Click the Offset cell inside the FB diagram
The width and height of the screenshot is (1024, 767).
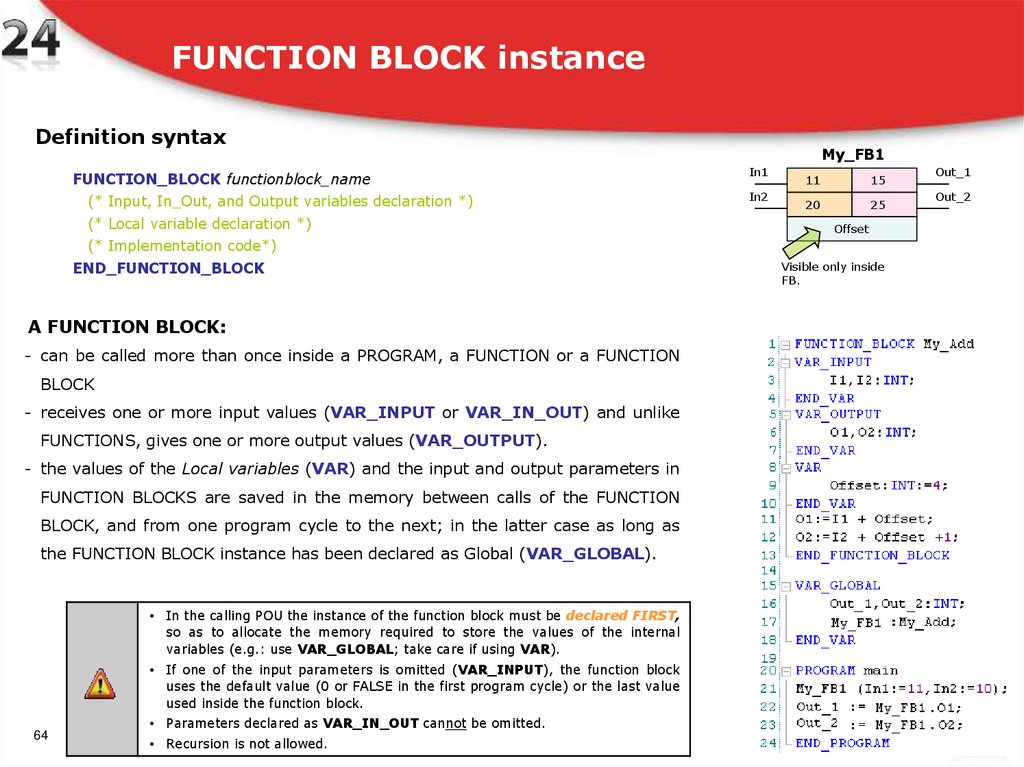[x=851, y=229]
